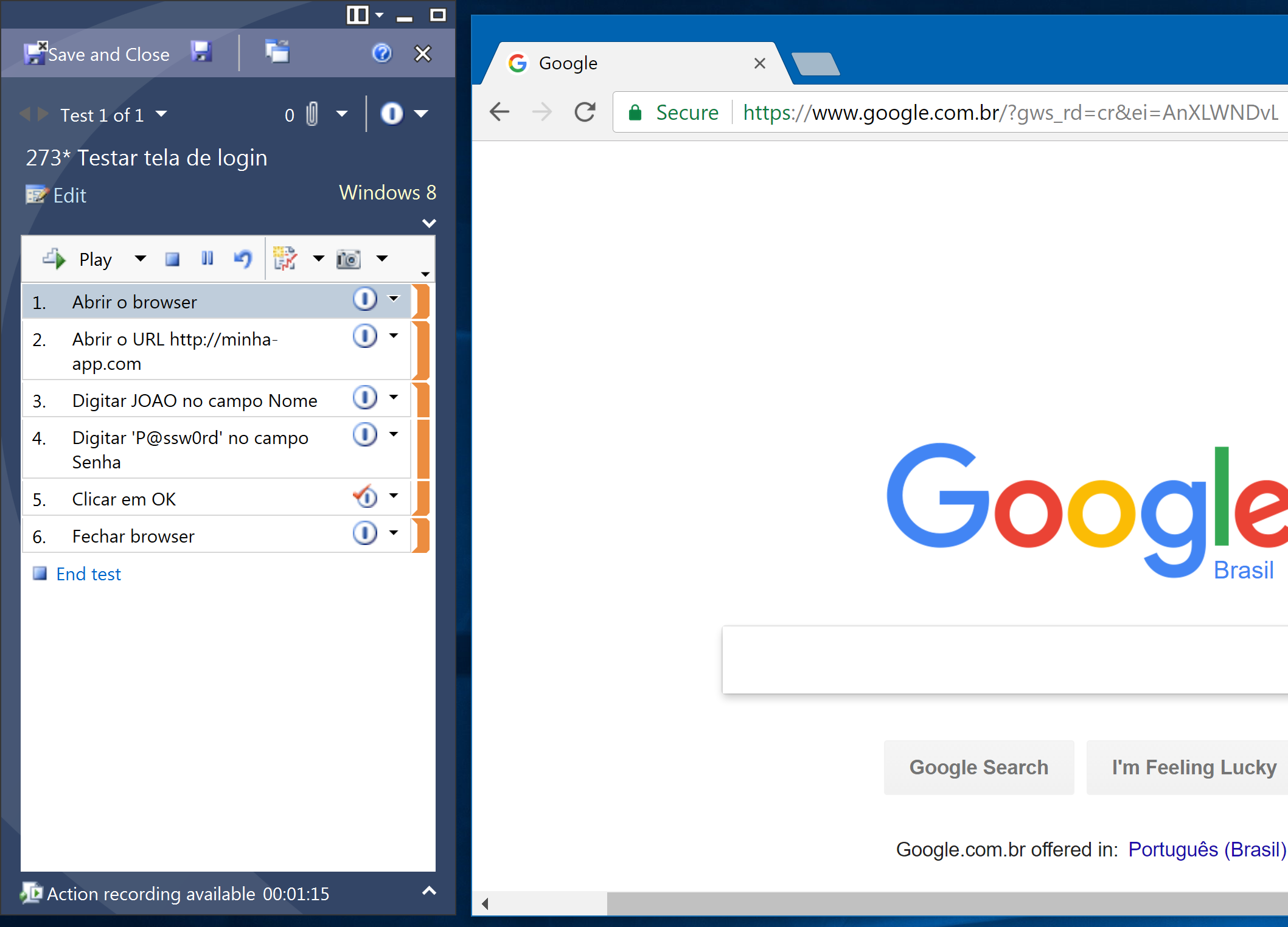This screenshot has width=1288, height=927.
Task: Click the Stop recording square icon
Action: (172, 259)
